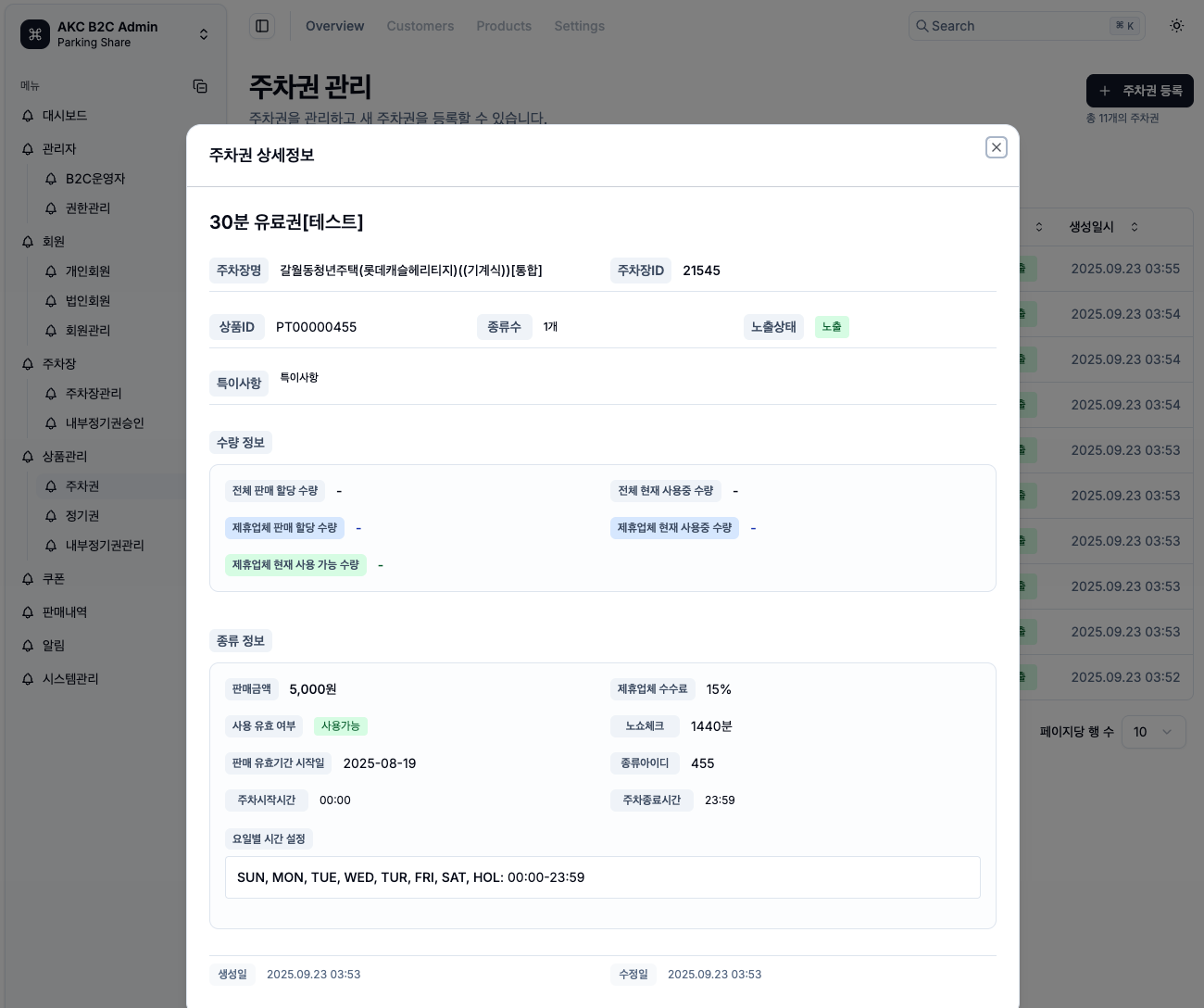This screenshot has width=1204, height=1008.
Task: Close the 주차권 상세정보 dialog
Action: [x=997, y=147]
